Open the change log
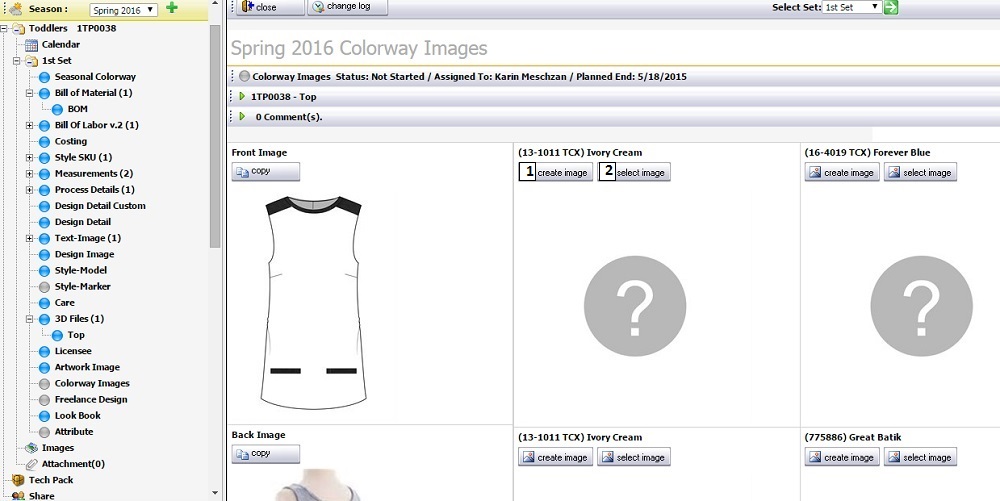Image resolution: width=1000 pixels, height=501 pixels. (348, 7)
